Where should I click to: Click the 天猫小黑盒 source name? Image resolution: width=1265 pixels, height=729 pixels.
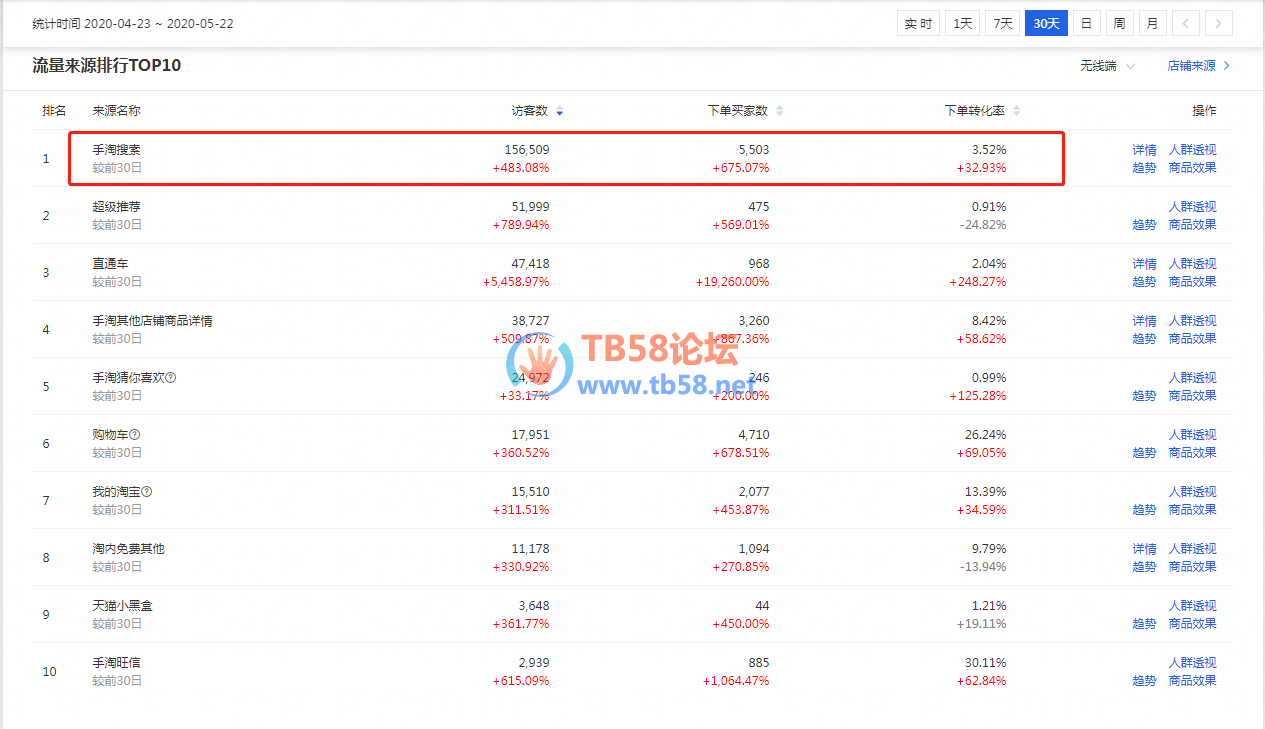tap(123, 606)
